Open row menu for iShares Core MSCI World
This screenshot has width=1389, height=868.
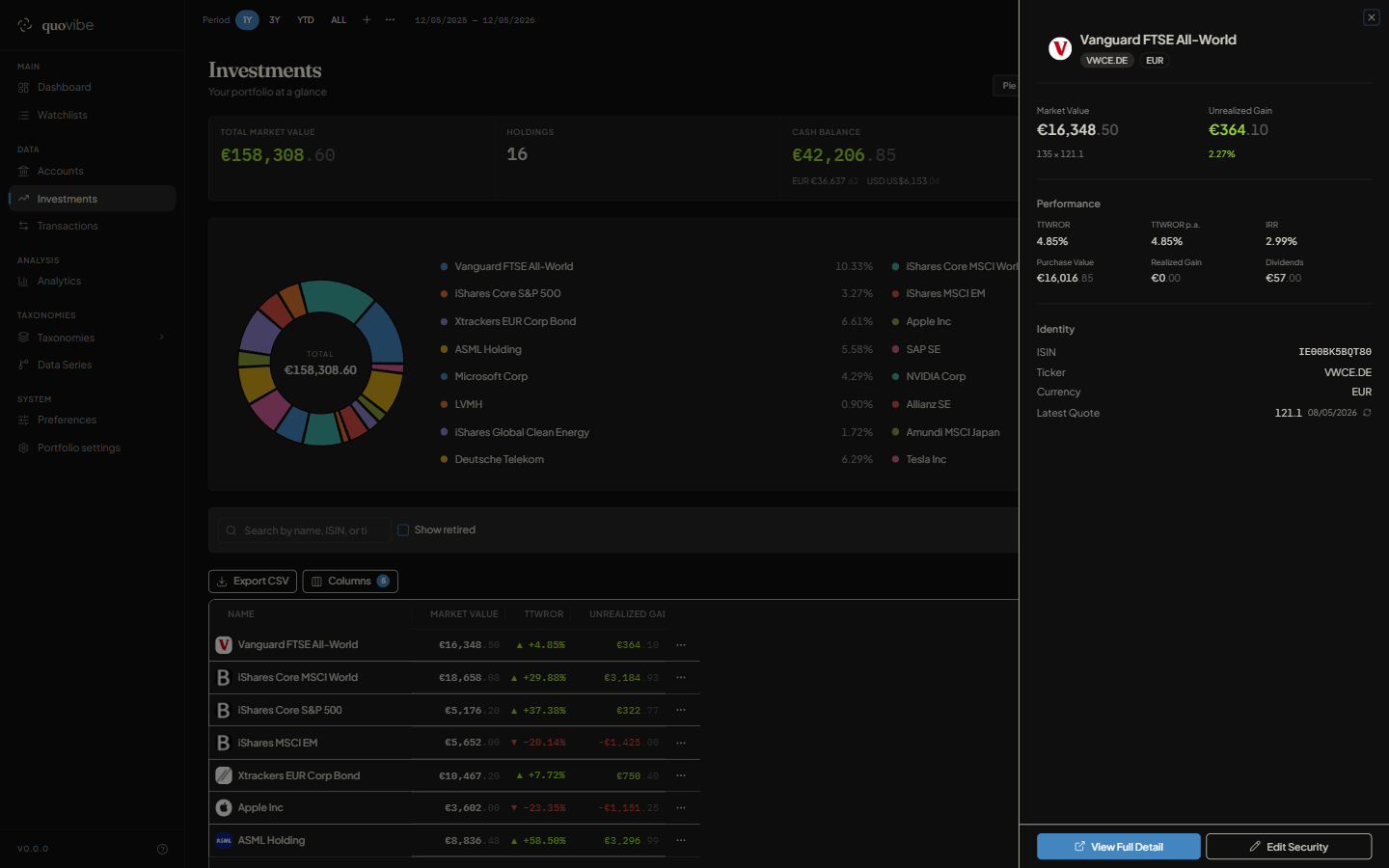681,678
